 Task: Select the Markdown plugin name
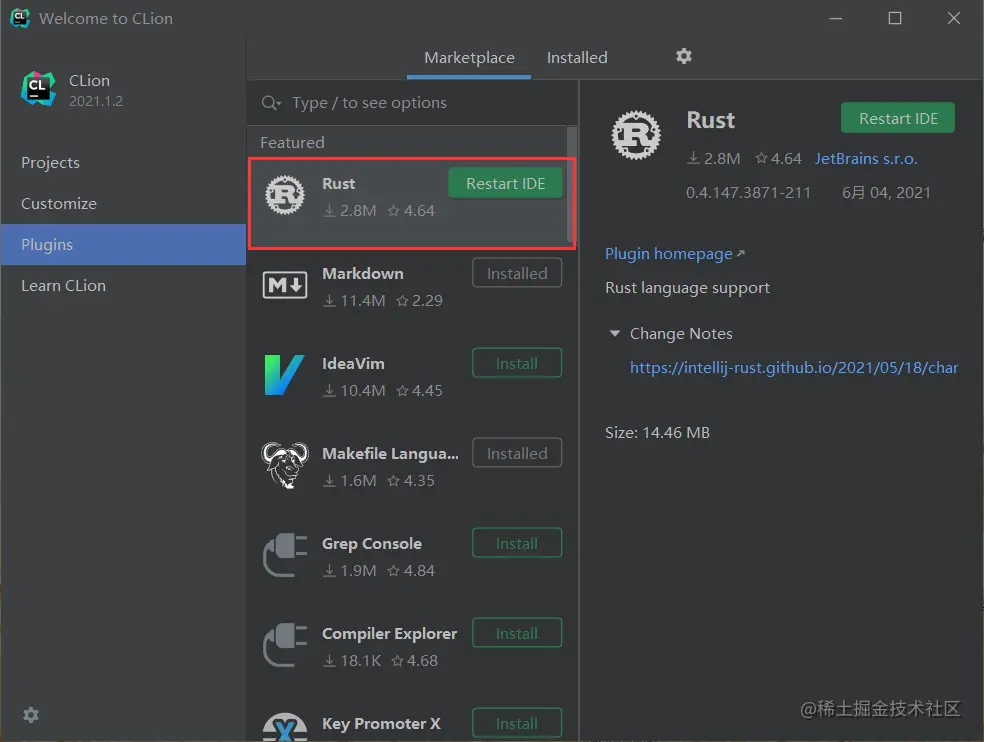tap(362, 274)
